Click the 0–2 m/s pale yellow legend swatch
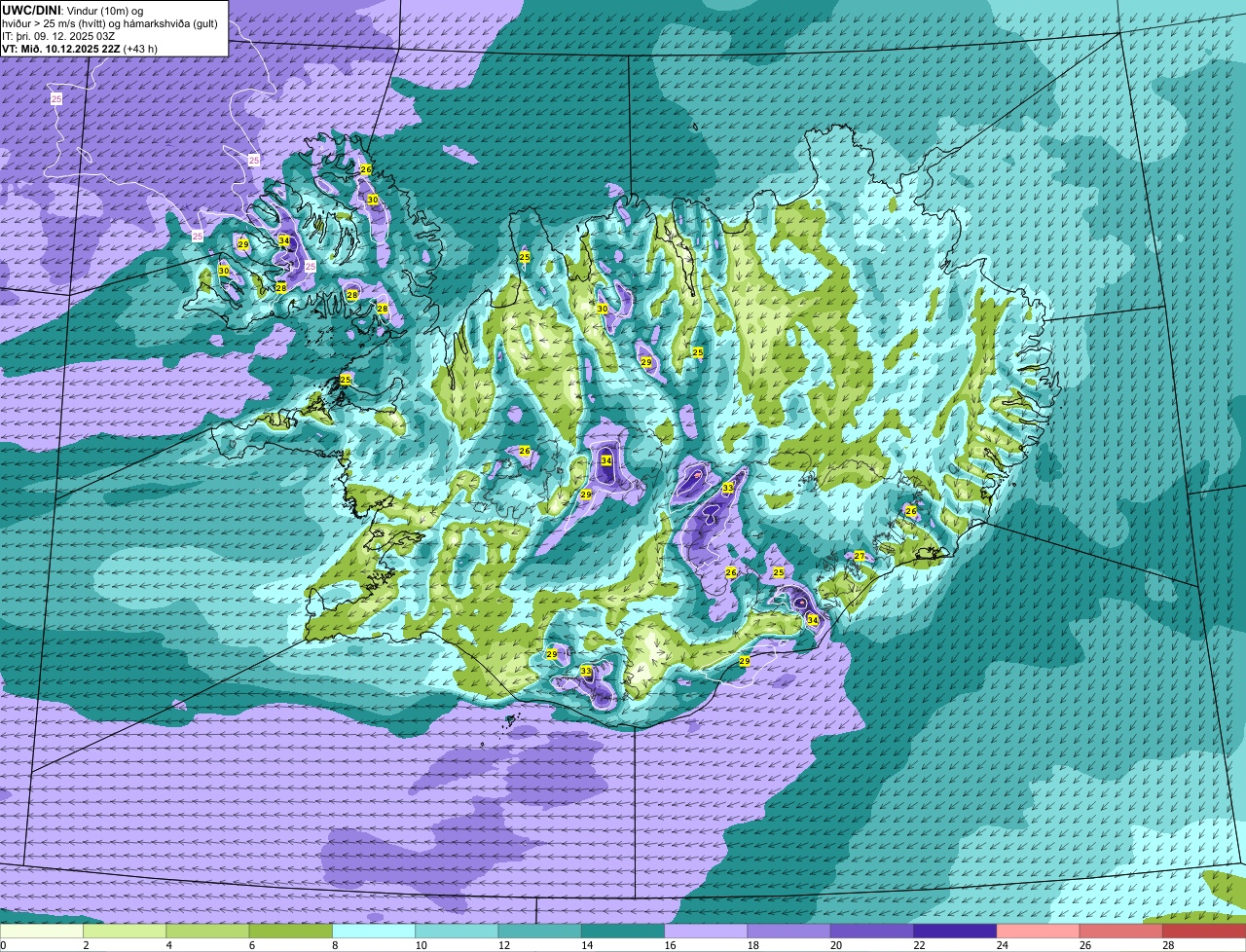The height and width of the screenshot is (952, 1246). (42, 932)
